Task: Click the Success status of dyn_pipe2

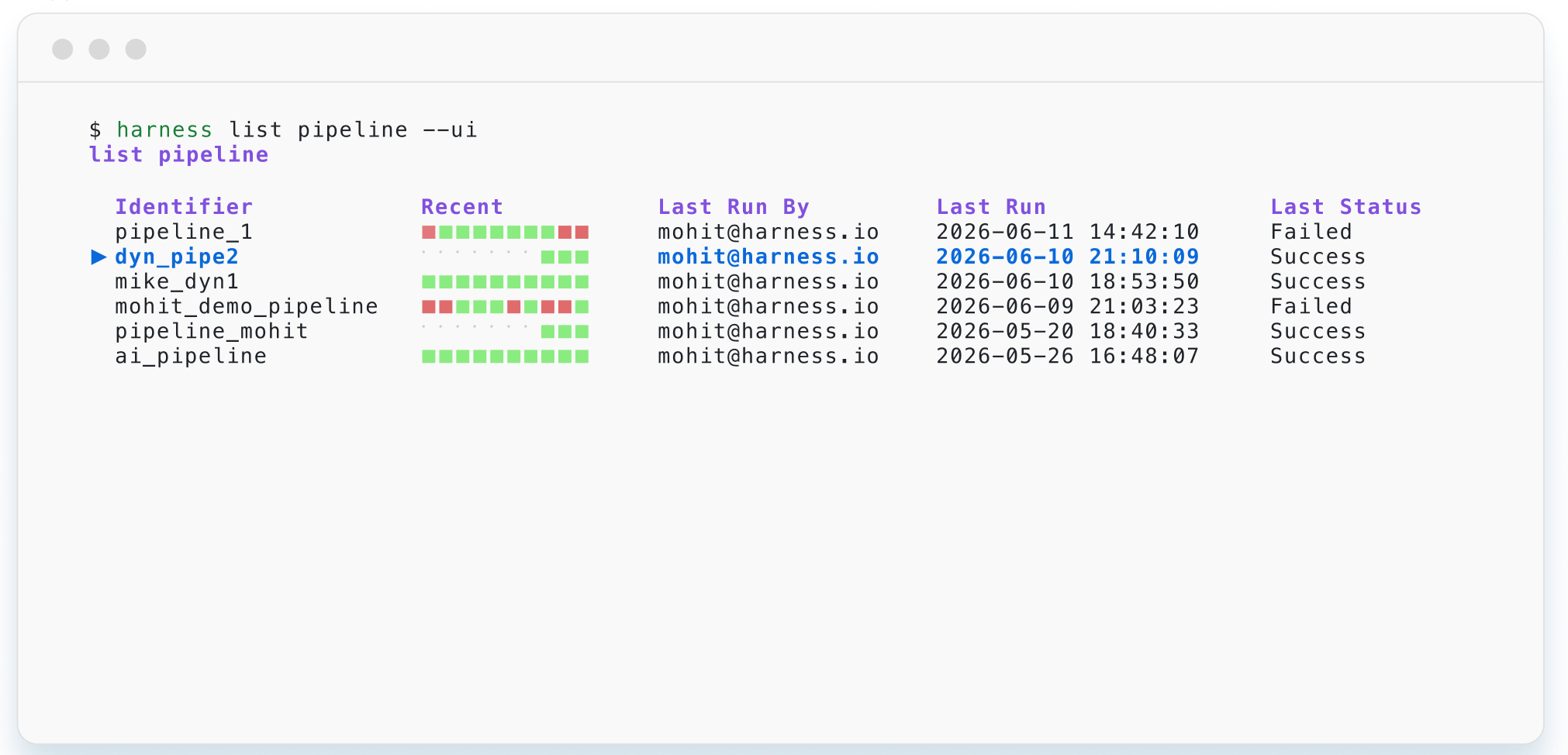Action: tap(1318, 257)
